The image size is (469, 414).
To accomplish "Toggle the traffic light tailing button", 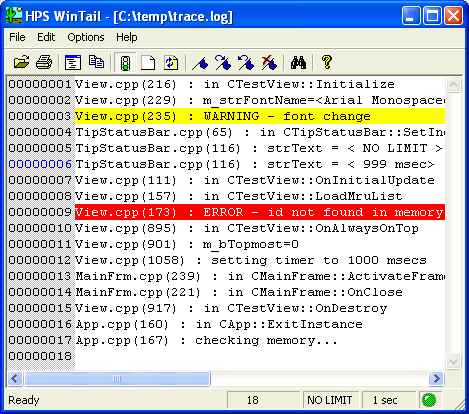I will coord(125,62).
